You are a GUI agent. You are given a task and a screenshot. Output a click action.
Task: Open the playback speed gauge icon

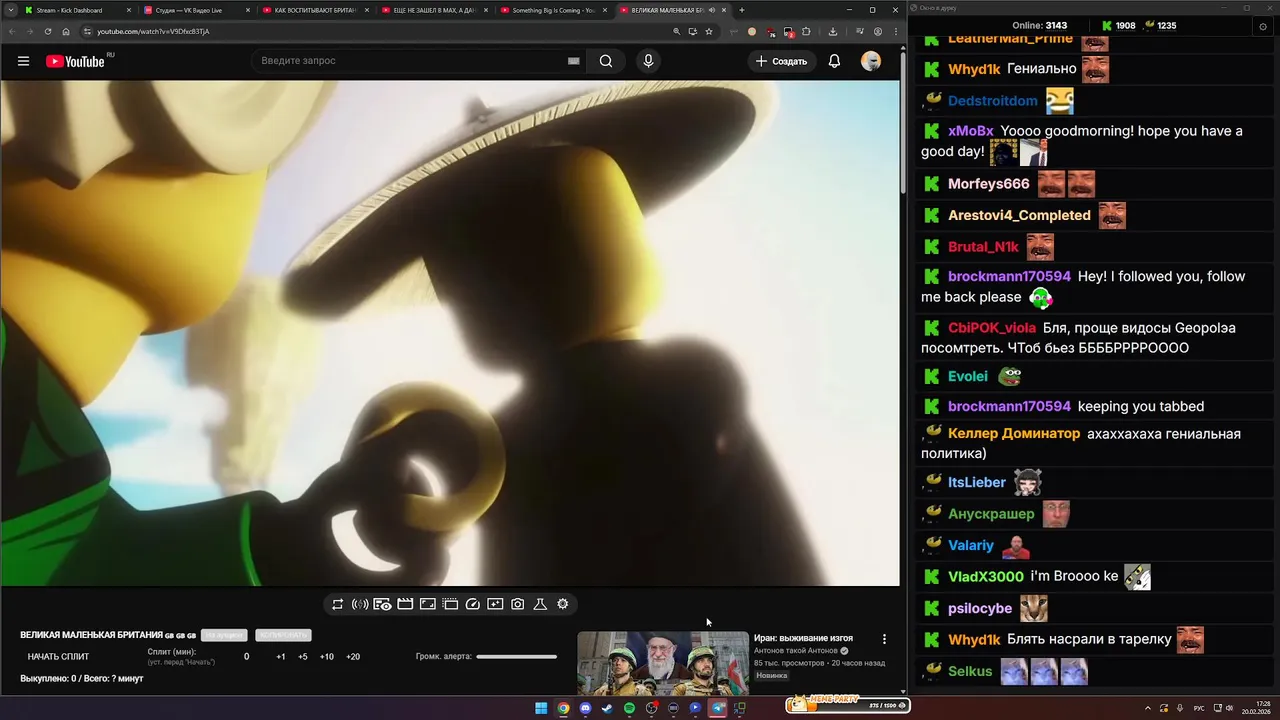click(473, 604)
